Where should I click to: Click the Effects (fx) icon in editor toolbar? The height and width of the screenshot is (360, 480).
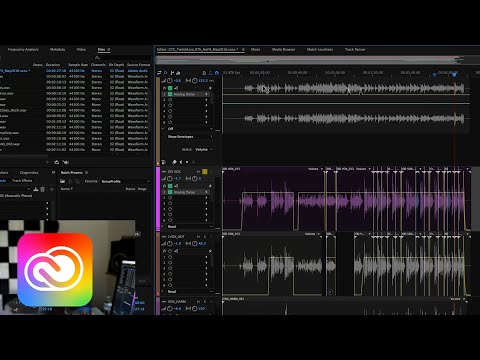[166, 73]
